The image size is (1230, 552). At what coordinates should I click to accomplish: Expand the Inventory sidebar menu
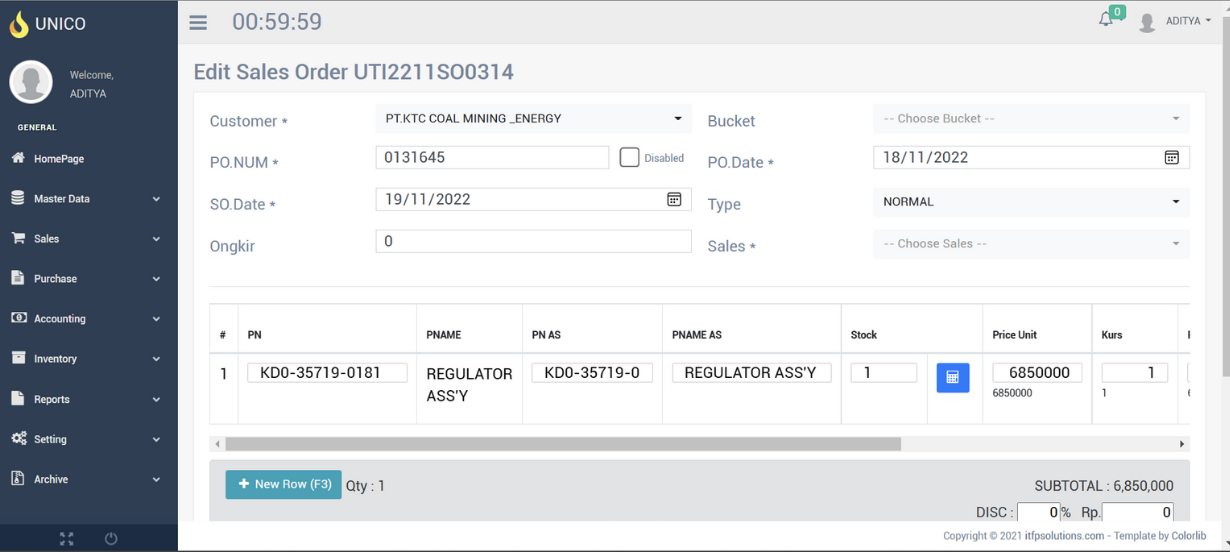88,359
